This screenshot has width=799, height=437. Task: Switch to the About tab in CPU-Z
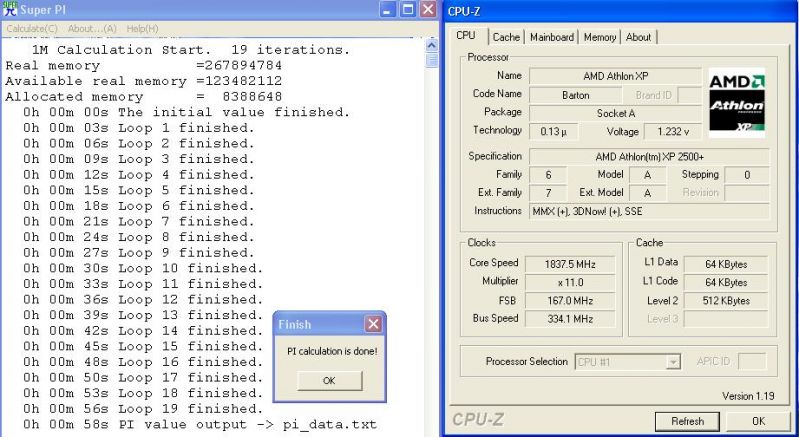pos(638,37)
